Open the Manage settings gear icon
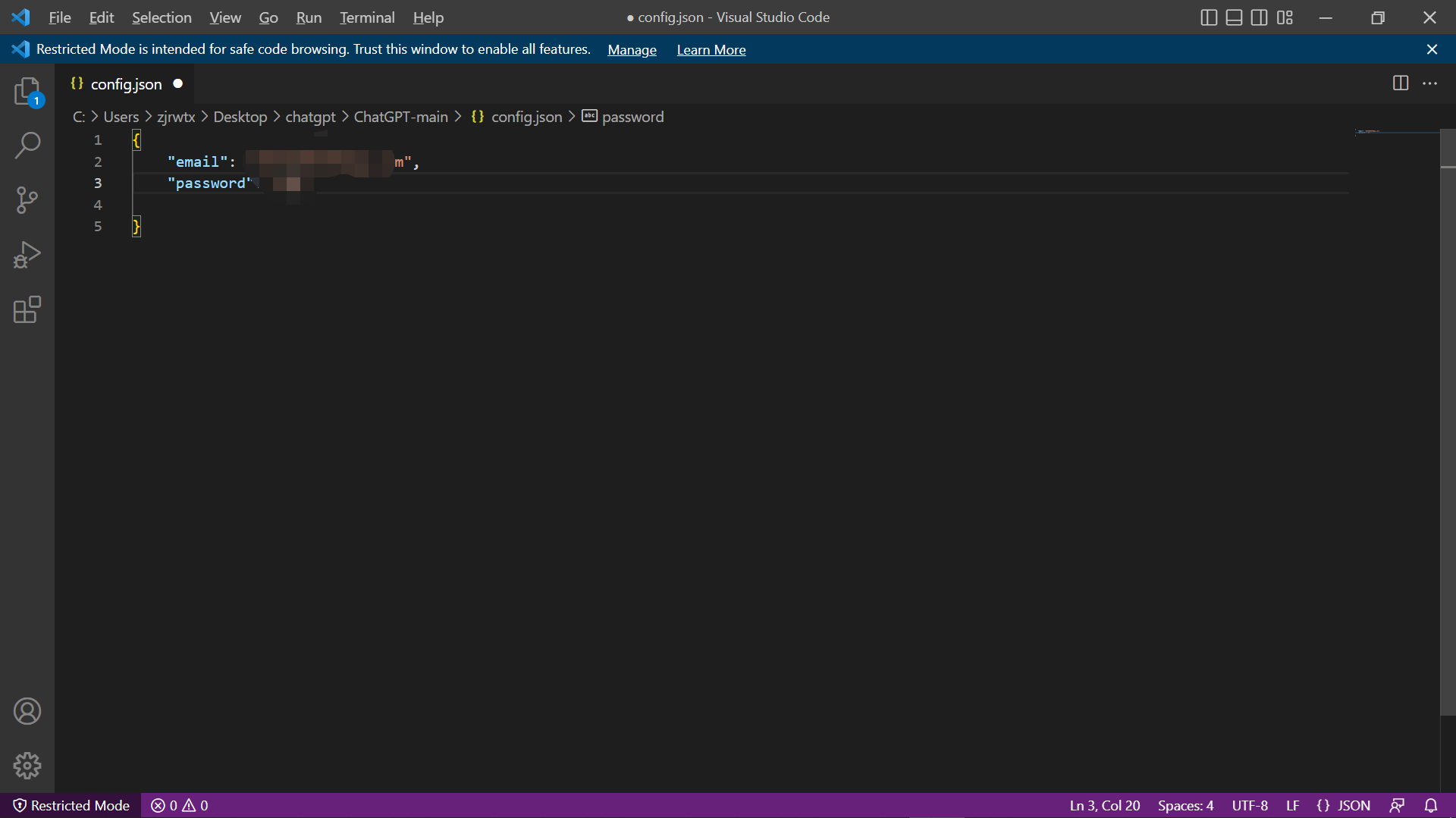Image resolution: width=1456 pixels, height=818 pixels. pos(27,766)
